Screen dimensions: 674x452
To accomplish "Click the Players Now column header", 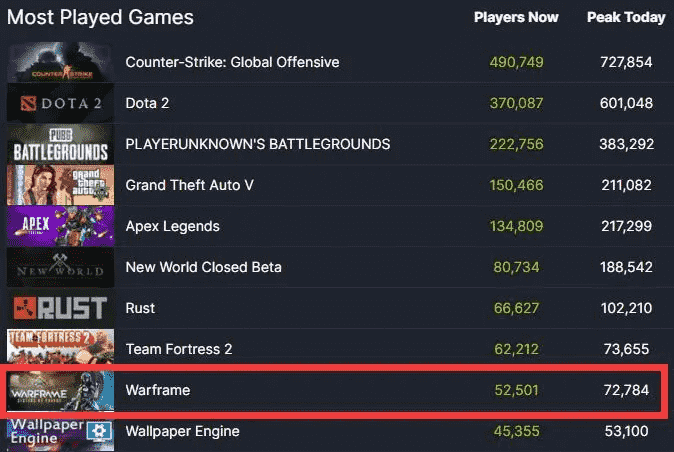I will [x=516, y=17].
